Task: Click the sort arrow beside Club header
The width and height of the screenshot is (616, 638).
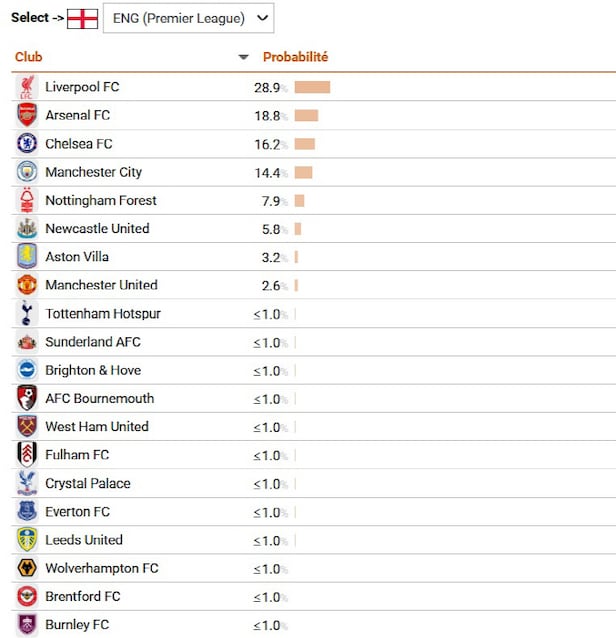Action: click(x=243, y=57)
